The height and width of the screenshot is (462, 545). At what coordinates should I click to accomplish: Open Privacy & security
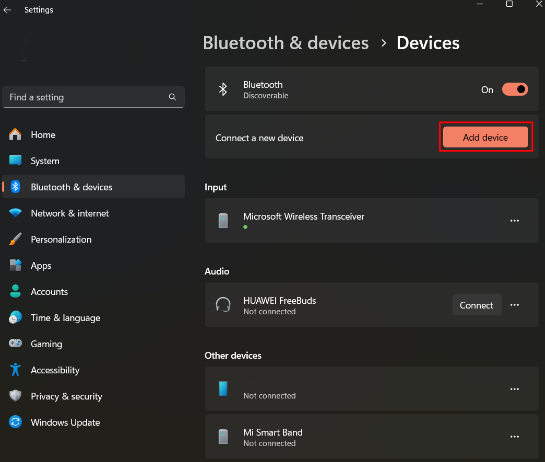click(93, 396)
